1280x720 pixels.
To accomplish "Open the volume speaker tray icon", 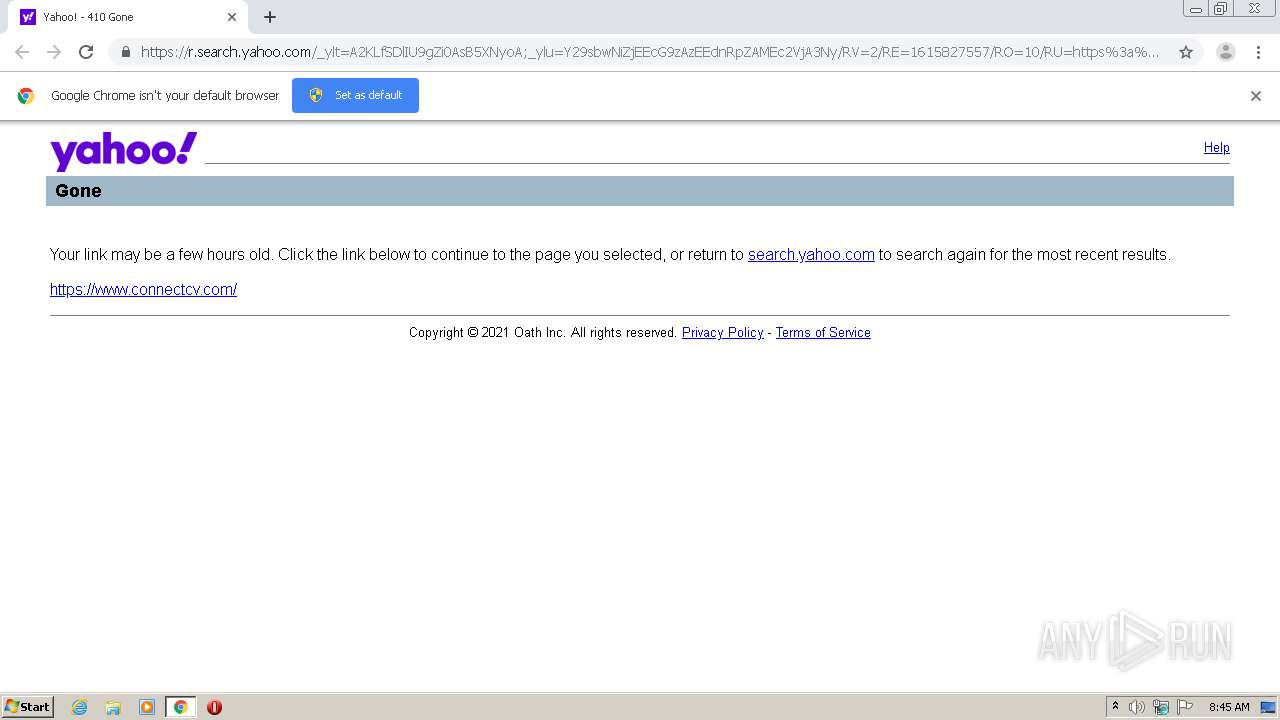I will pyautogui.click(x=1137, y=707).
